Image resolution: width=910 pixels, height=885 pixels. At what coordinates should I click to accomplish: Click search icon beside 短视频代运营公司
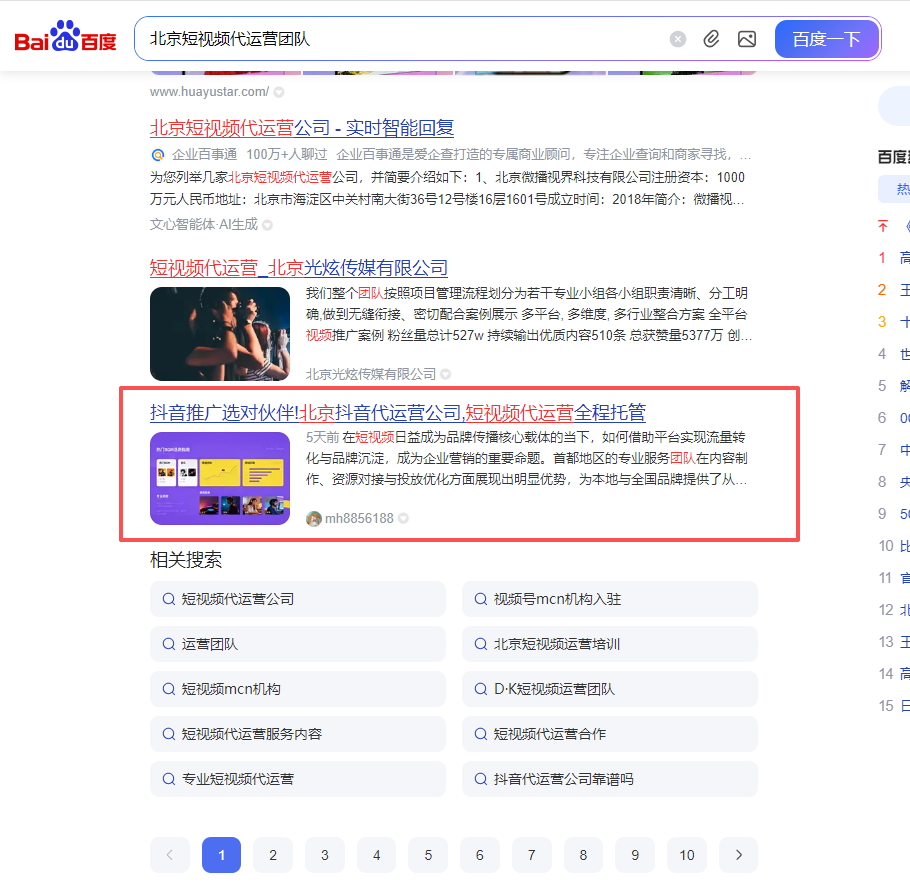[169, 599]
